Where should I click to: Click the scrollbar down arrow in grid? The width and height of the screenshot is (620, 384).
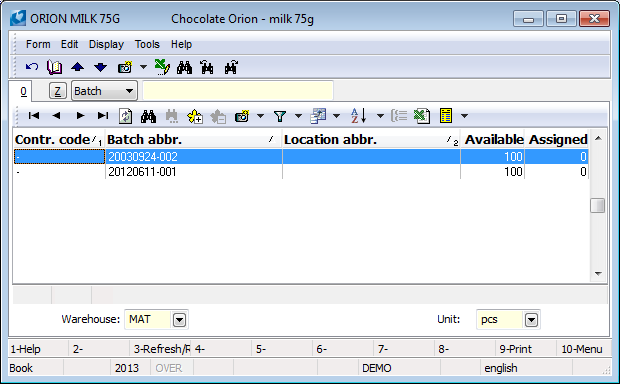pos(598,274)
